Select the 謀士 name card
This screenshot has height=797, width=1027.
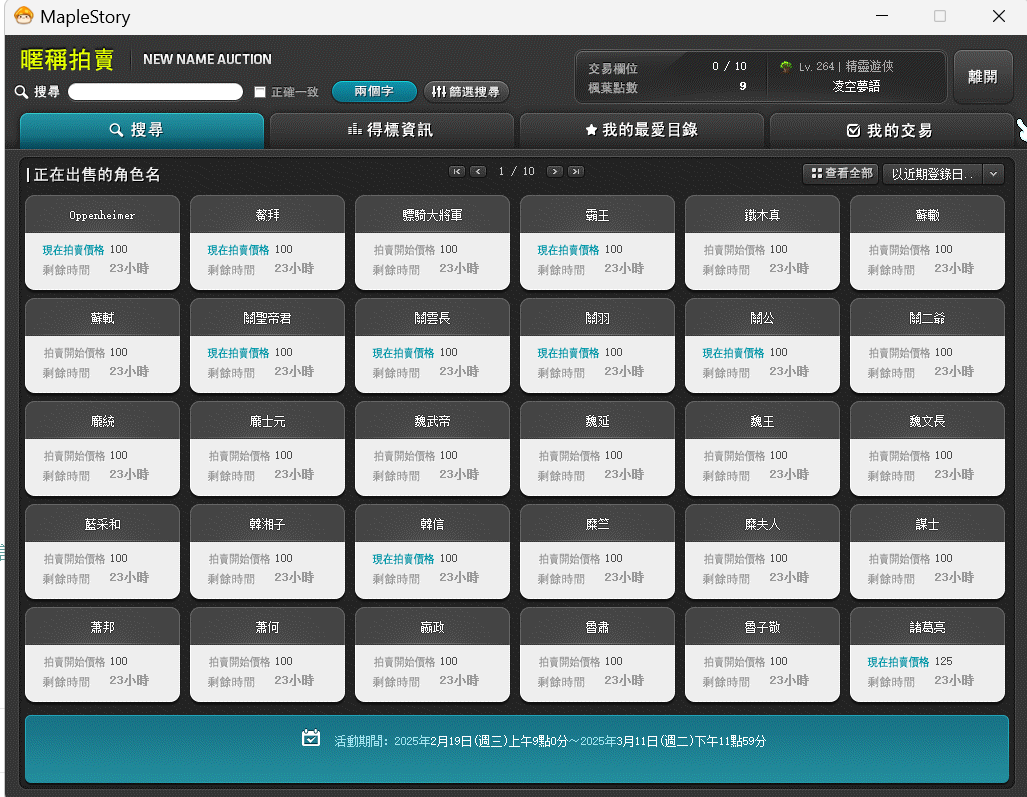tap(927, 551)
